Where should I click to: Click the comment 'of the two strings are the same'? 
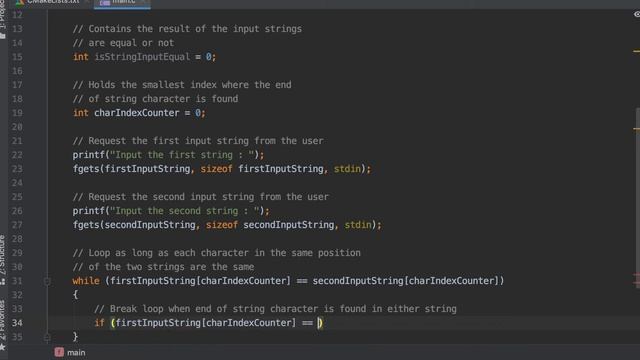click(163, 267)
